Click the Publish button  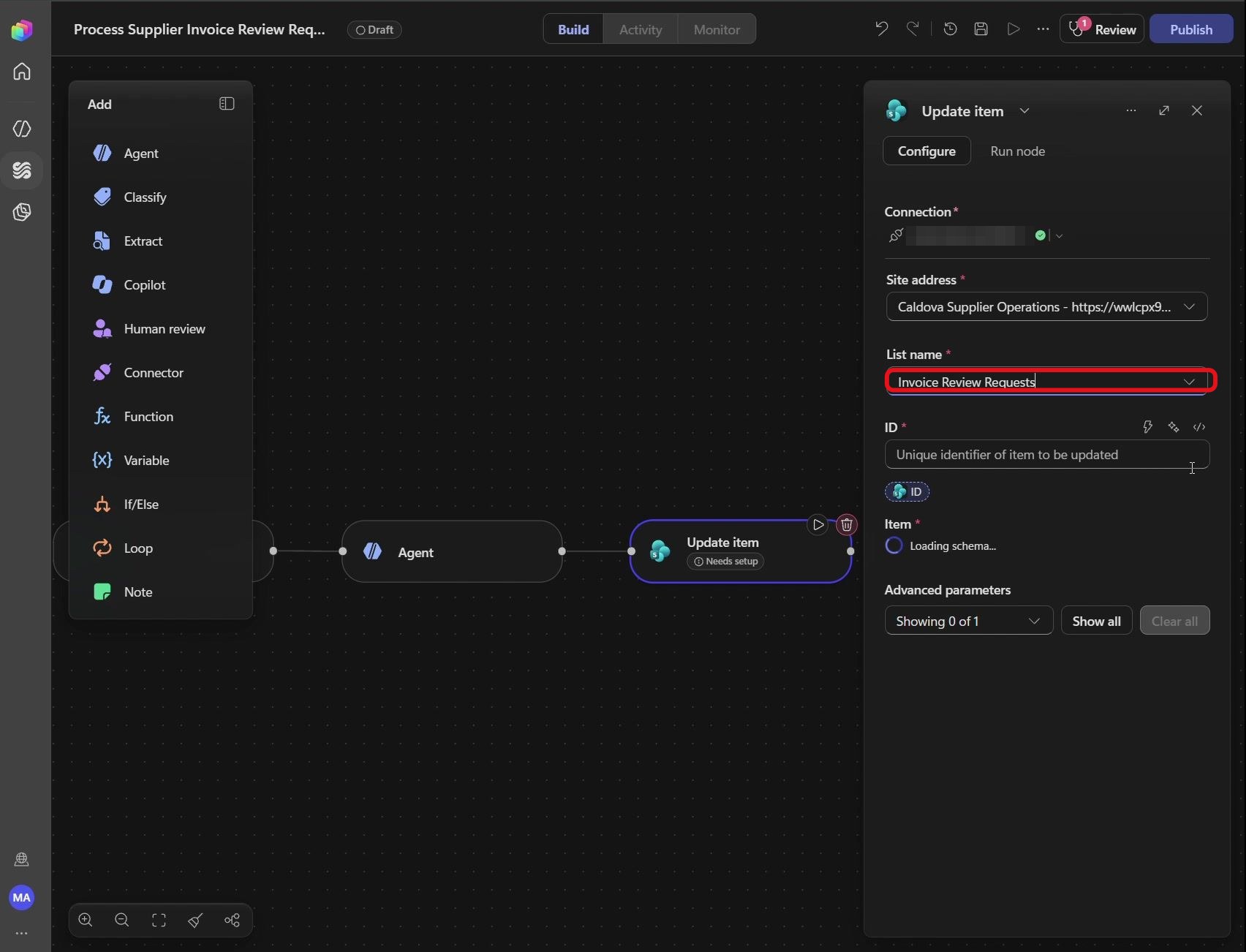click(x=1191, y=29)
